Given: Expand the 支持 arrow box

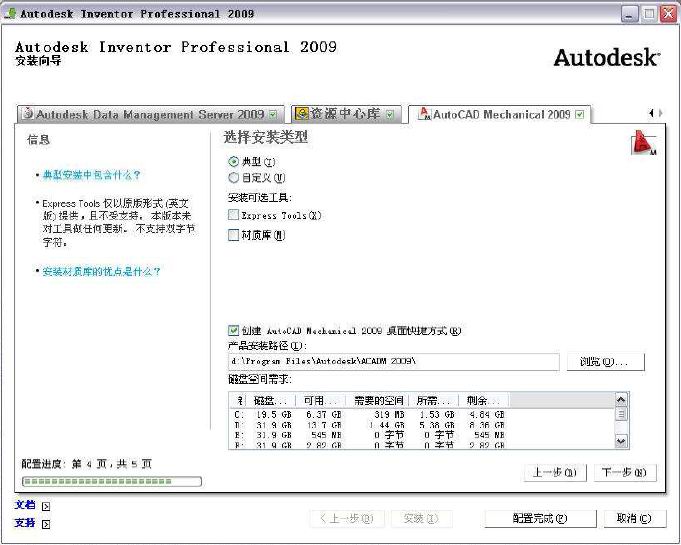Looking at the screenshot, I should tap(46, 524).
